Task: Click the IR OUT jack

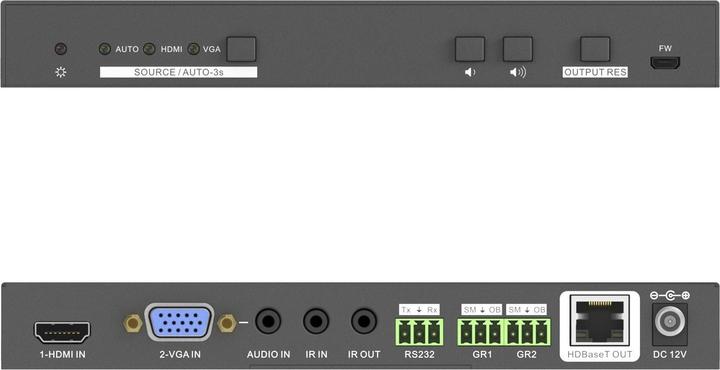Action: coord(364,321)
